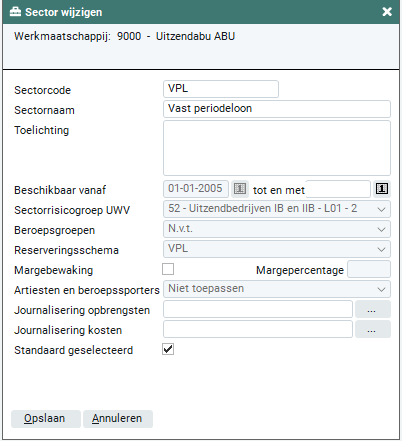Click the Opslaan button
402x441 pixels.
coord(46,419)
